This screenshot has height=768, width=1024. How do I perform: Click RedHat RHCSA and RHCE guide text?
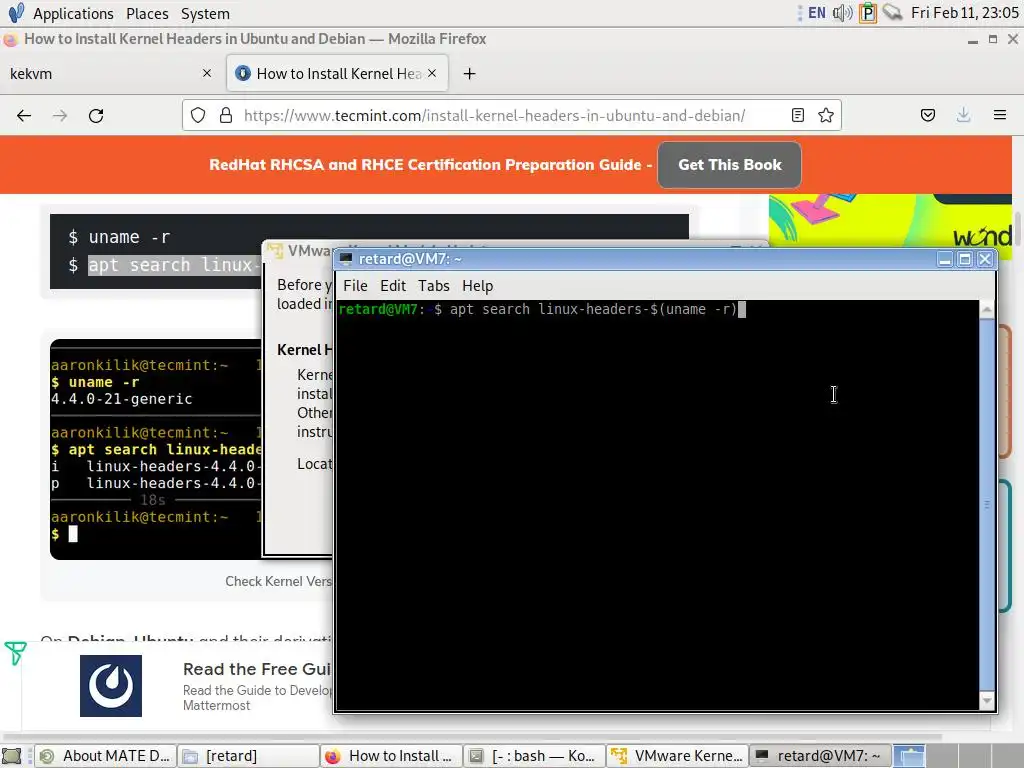coord(430,165)
